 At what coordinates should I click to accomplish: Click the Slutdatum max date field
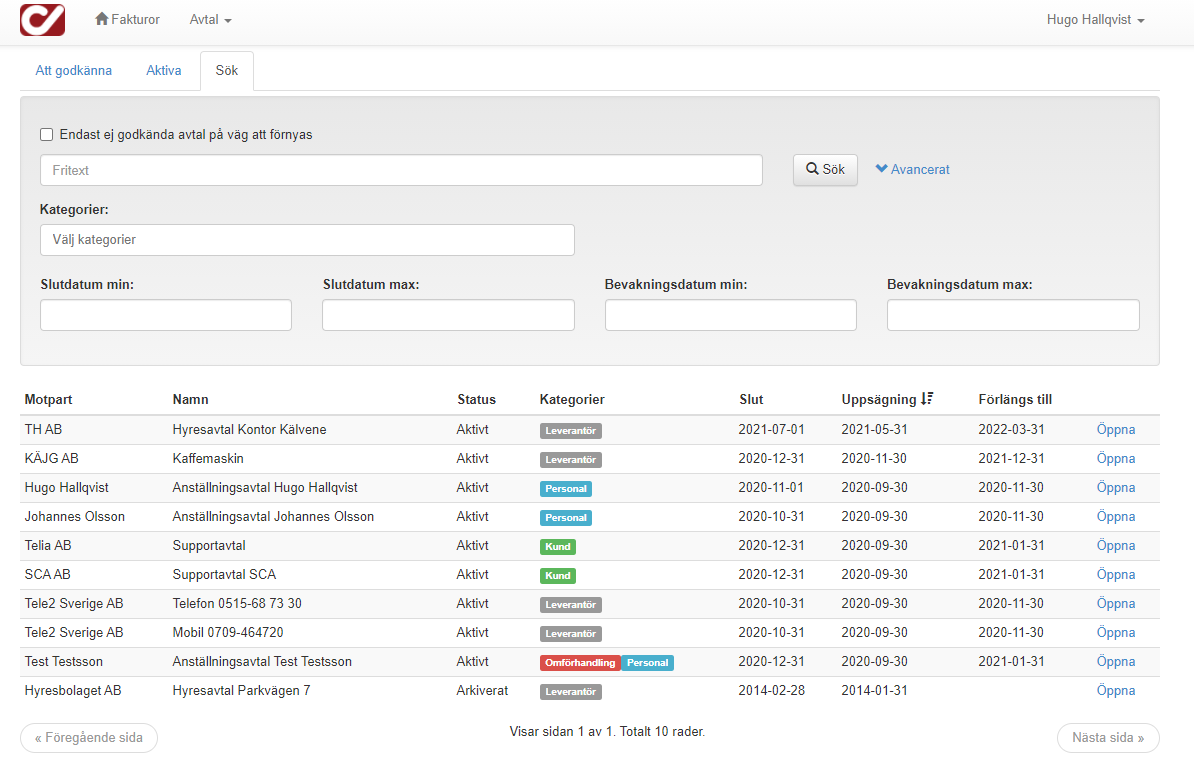[x=448, y=314]
